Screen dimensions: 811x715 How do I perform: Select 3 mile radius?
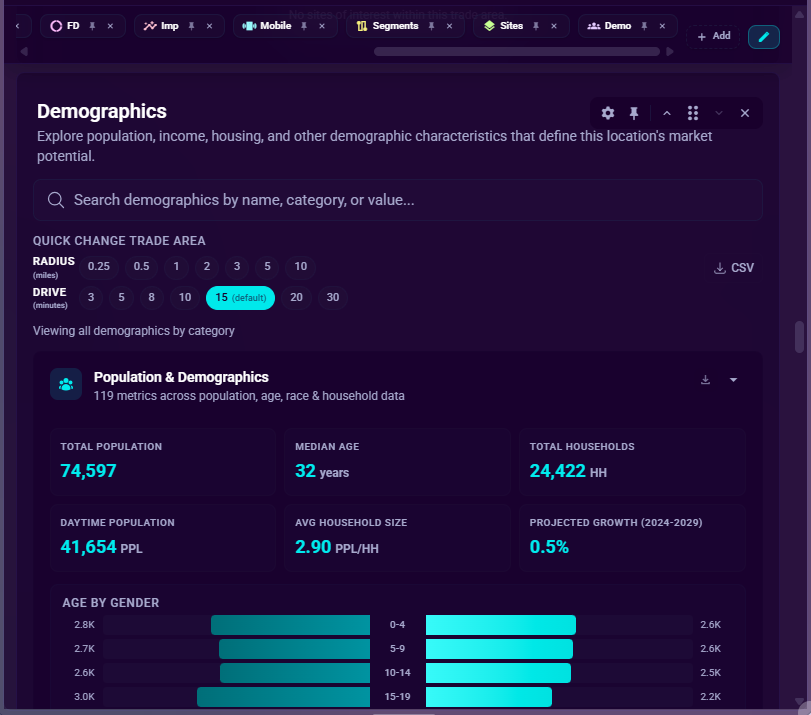coord(237,266)
